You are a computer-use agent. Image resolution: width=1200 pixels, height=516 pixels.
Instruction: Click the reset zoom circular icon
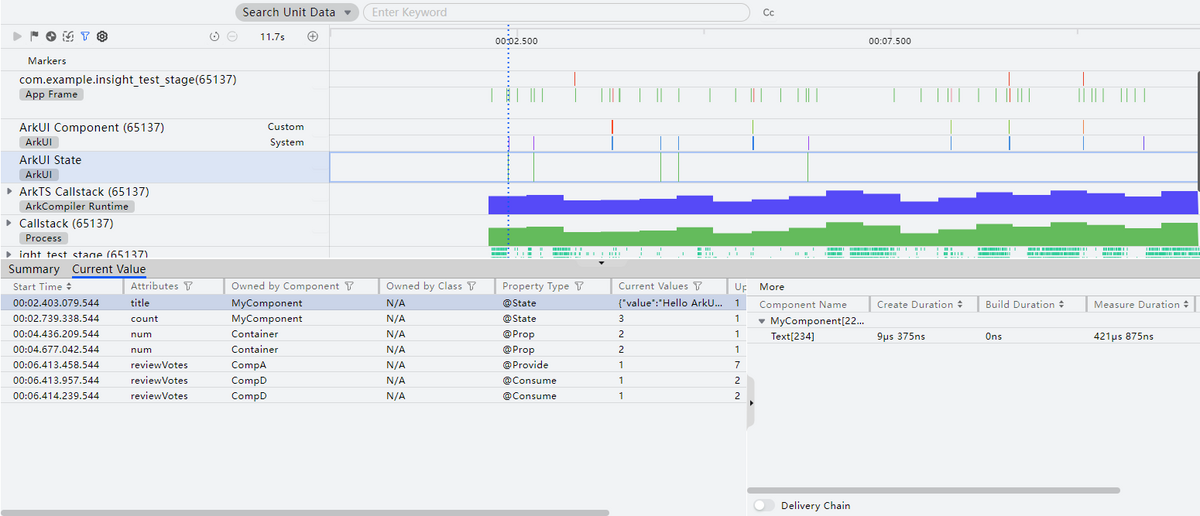[214, 36]
